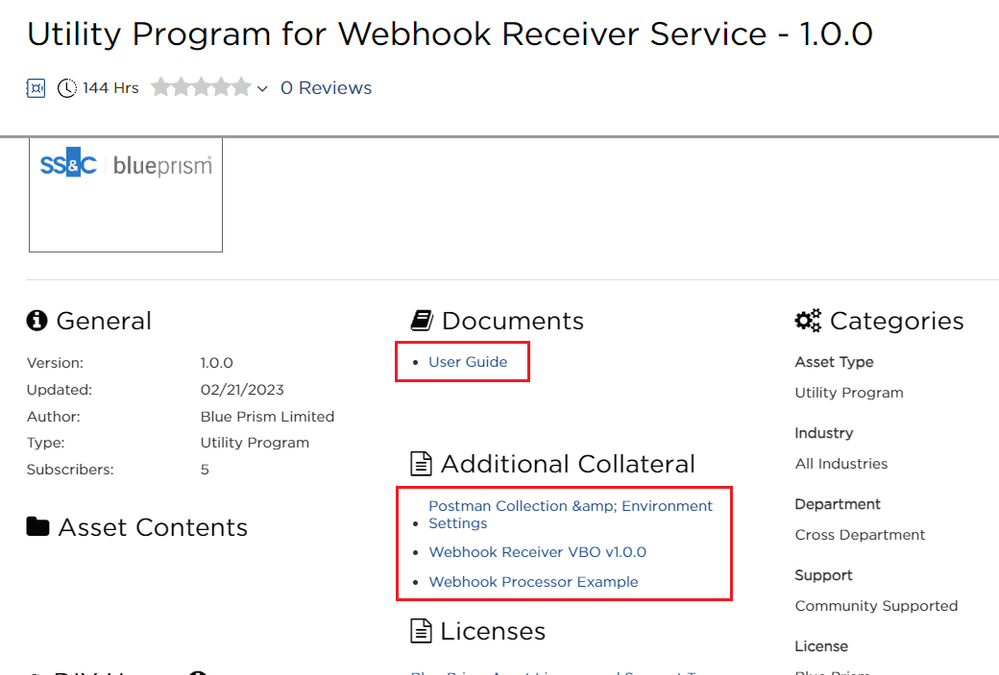
Task: Download Webhook Receiver VBO v1.0.0
Action: click(537, 552)
